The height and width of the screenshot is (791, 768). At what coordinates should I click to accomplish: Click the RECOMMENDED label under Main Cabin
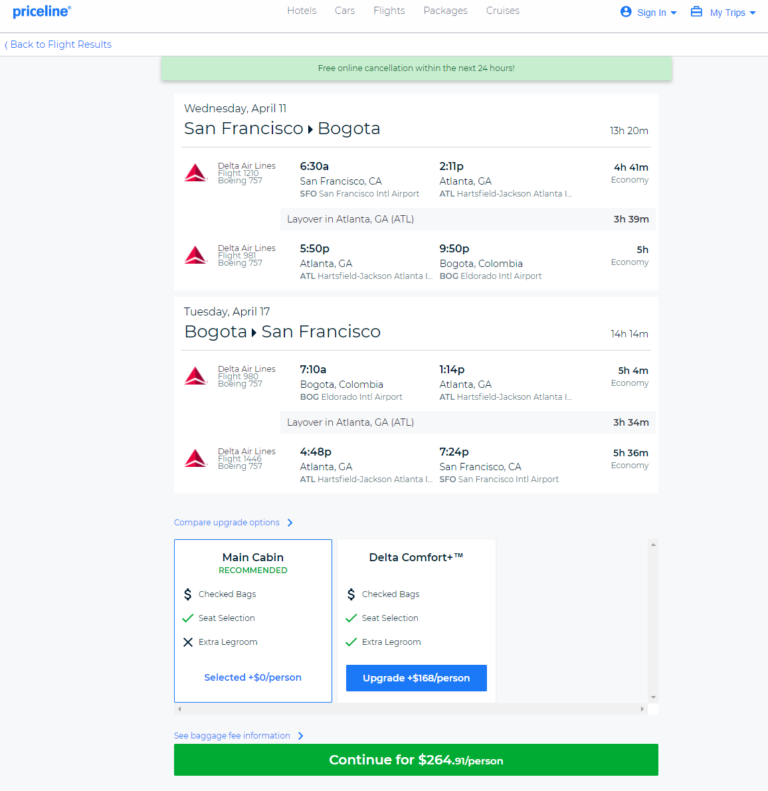(253, 571)
